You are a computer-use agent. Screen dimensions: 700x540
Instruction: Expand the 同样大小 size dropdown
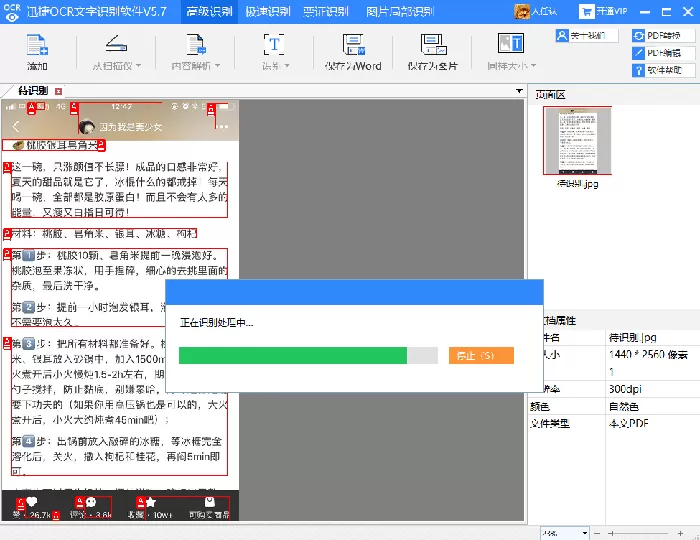point(533,66)
